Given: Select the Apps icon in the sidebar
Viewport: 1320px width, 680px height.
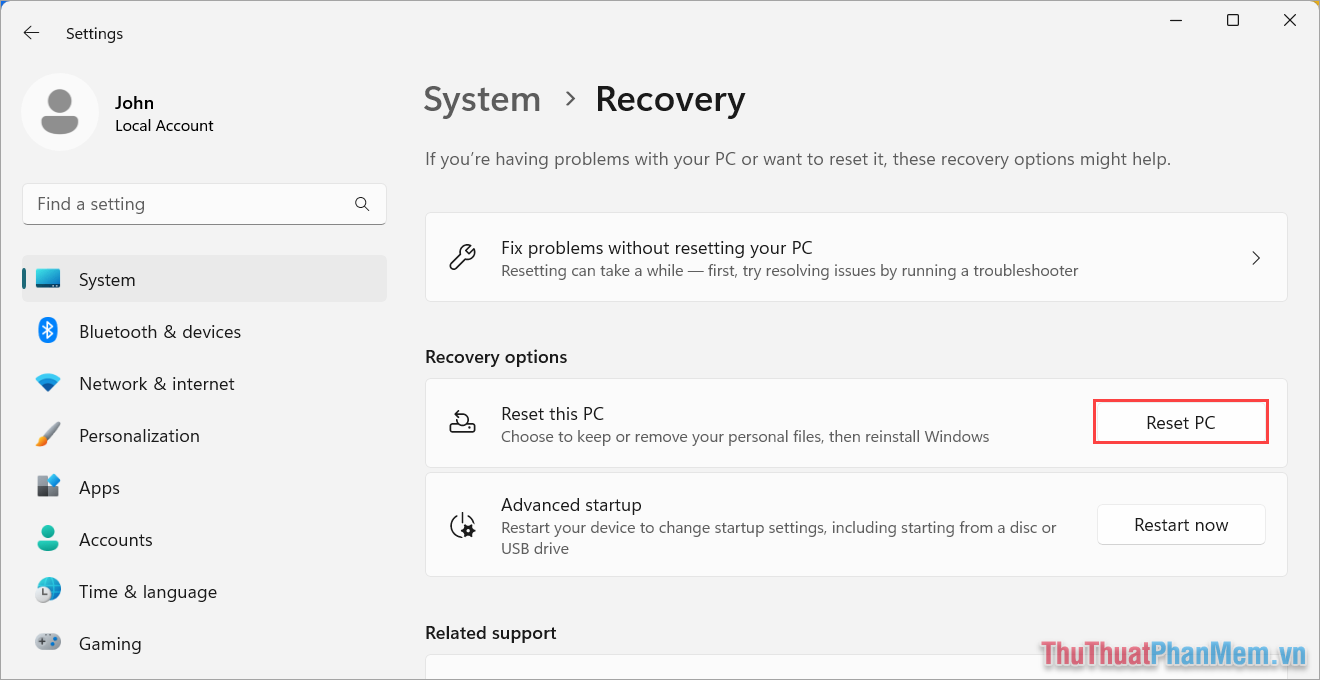Looking at the screenshot, I should 47,487.
